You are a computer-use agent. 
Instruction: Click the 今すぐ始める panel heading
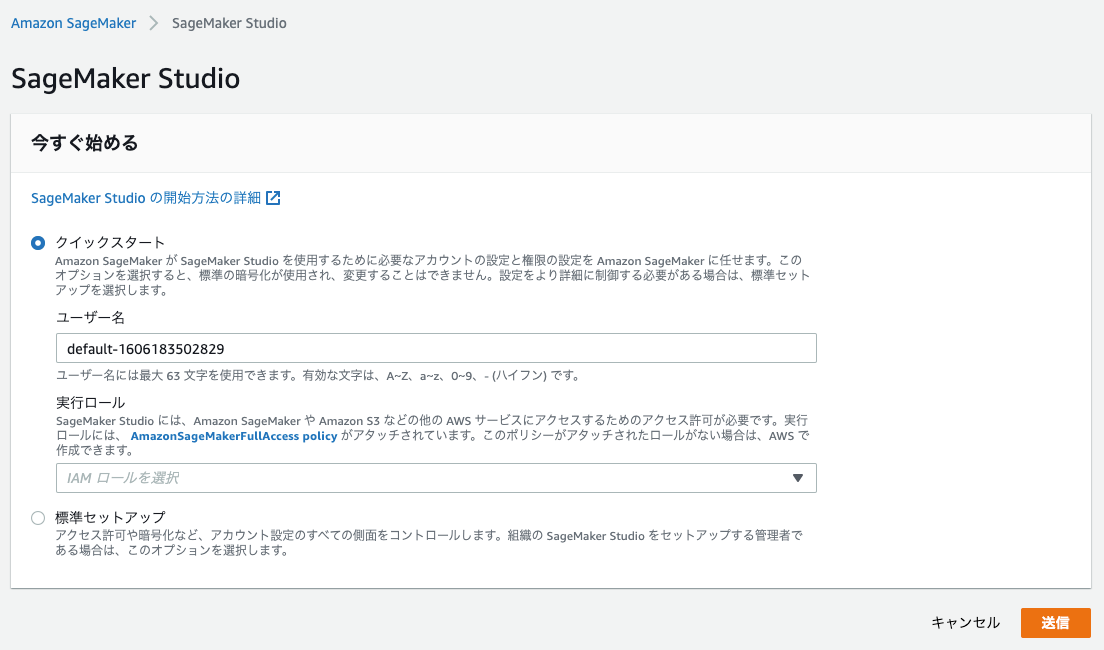84,143
